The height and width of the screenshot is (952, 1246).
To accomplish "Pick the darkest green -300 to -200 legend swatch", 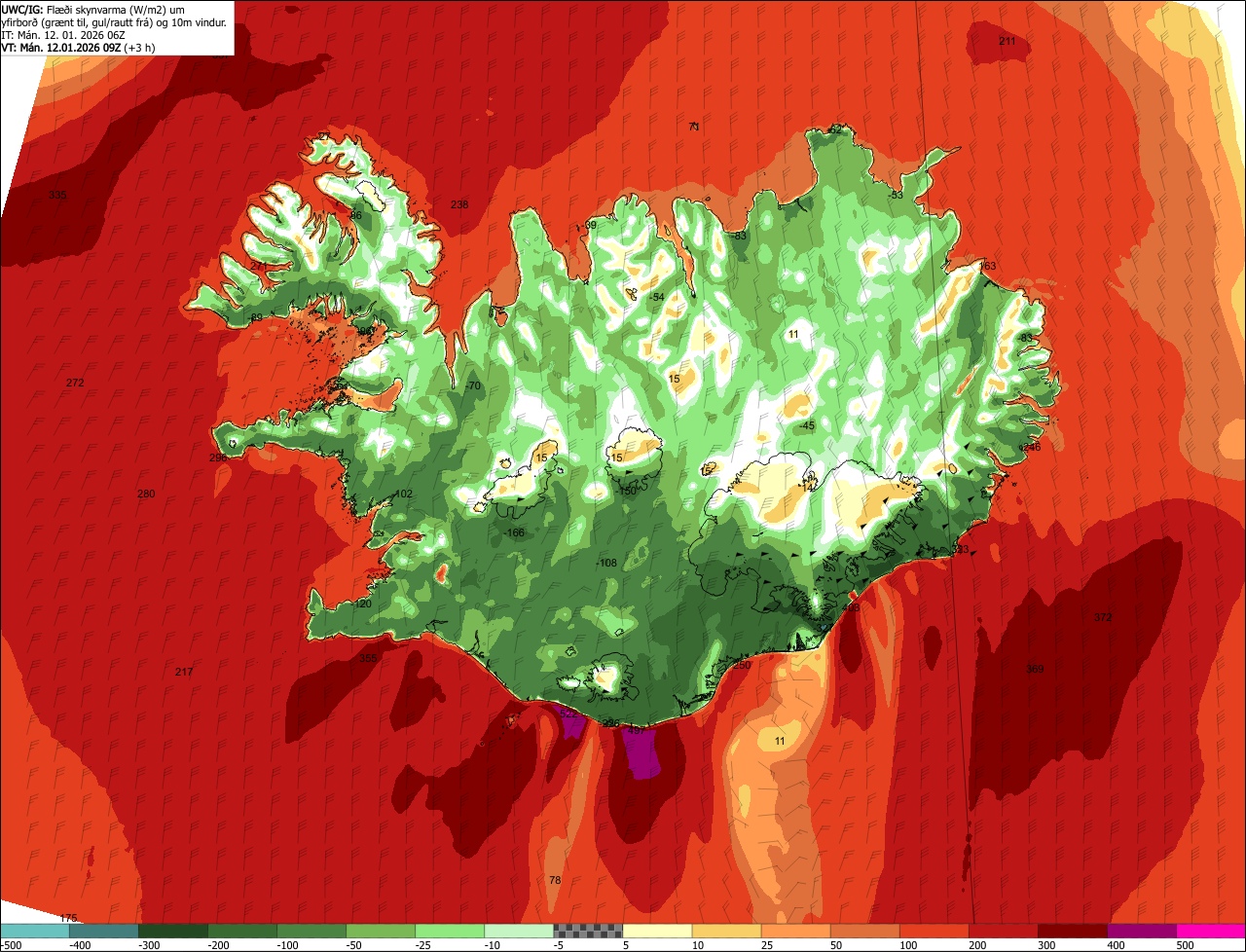I will 173,931.
